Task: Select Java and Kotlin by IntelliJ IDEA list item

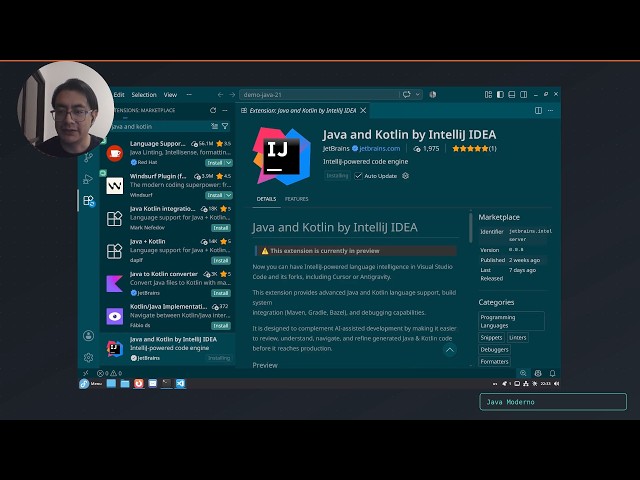Action: [x=168, y=349]
